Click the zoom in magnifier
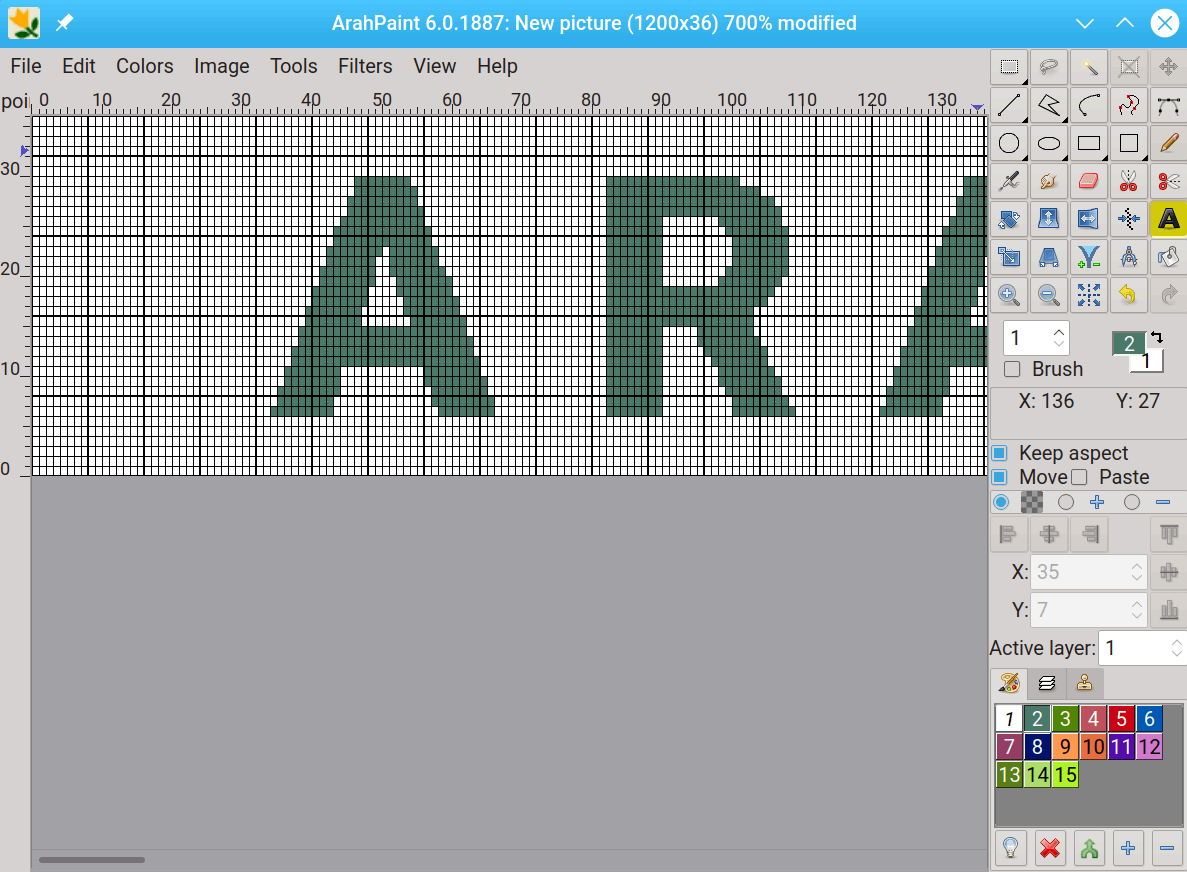This screenshot has width=1187, height=872. [x=1009, y=294]
